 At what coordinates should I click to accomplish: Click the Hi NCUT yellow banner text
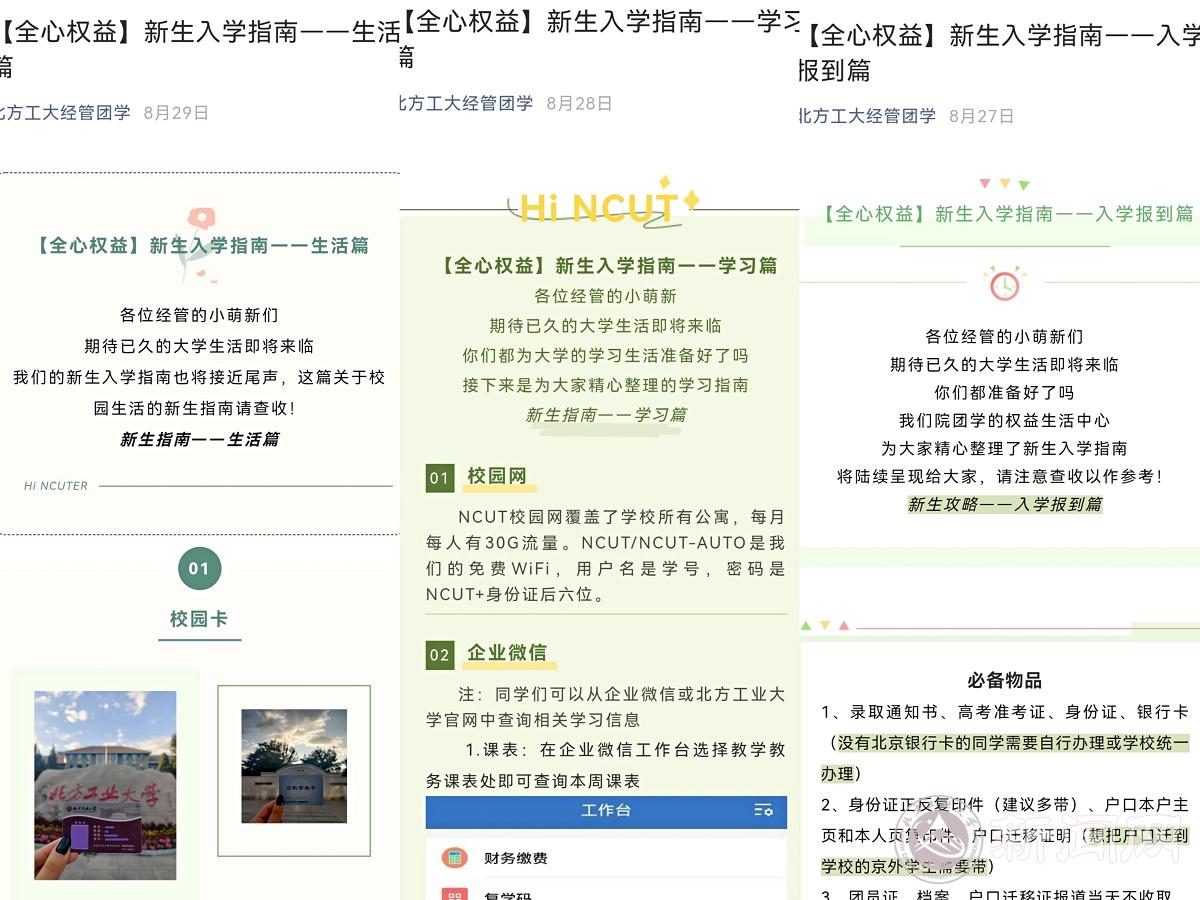point(598,208)
